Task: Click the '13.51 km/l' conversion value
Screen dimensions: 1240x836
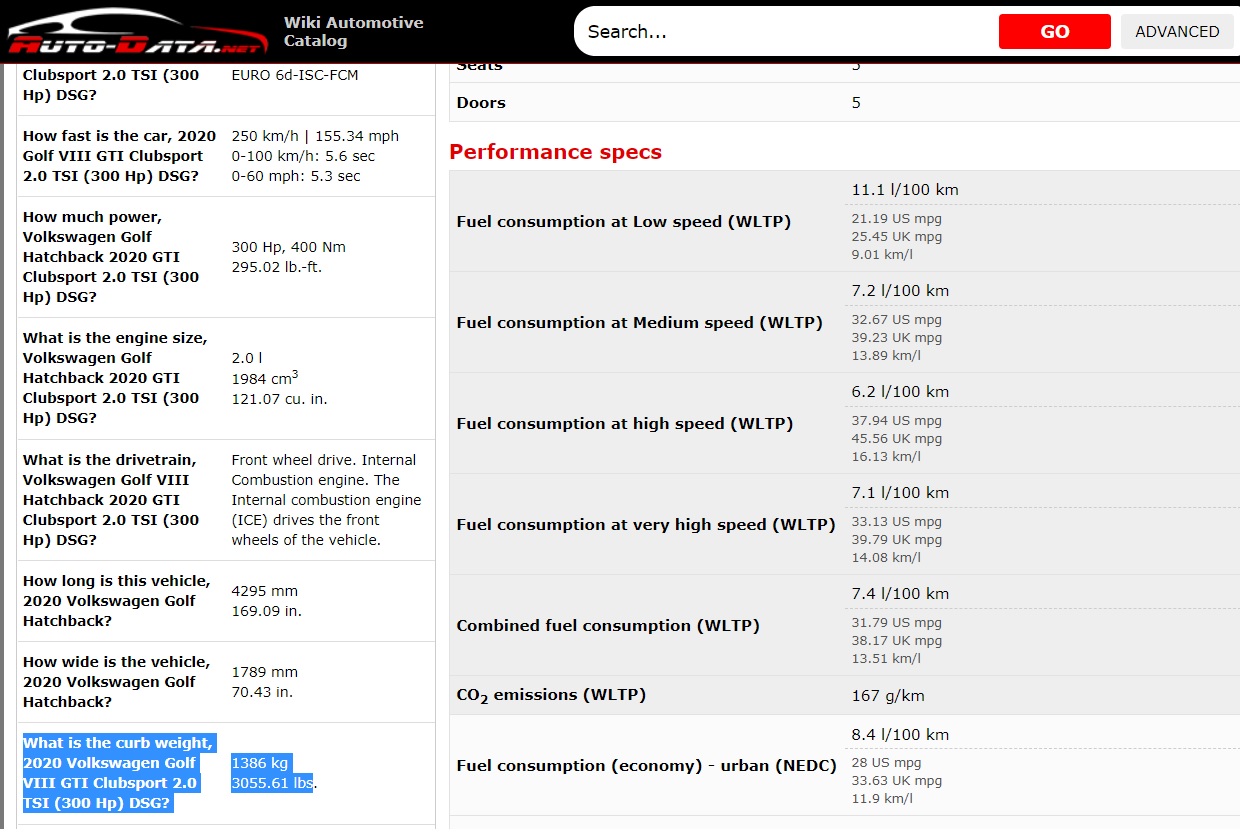Action: tap(886, 659)
